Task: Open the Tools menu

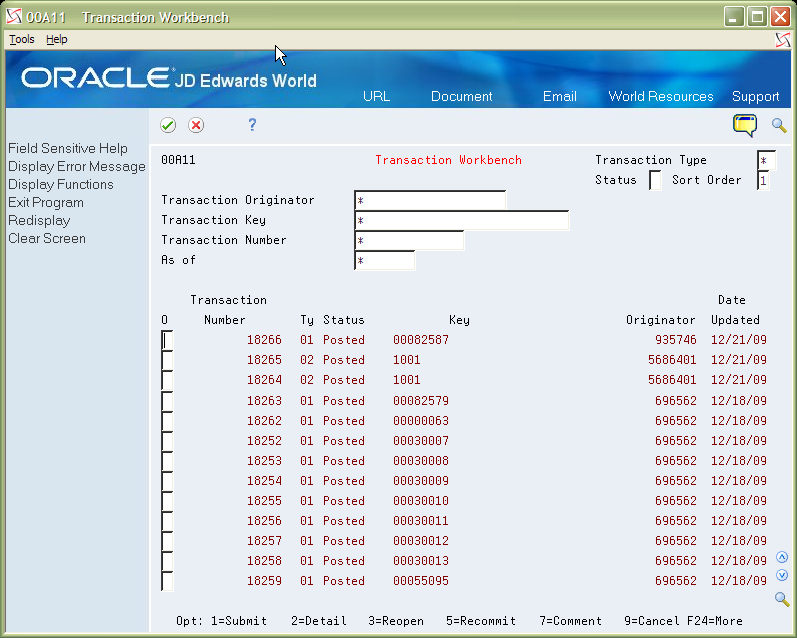Action: pyautogui.click(x=22, y=39)
